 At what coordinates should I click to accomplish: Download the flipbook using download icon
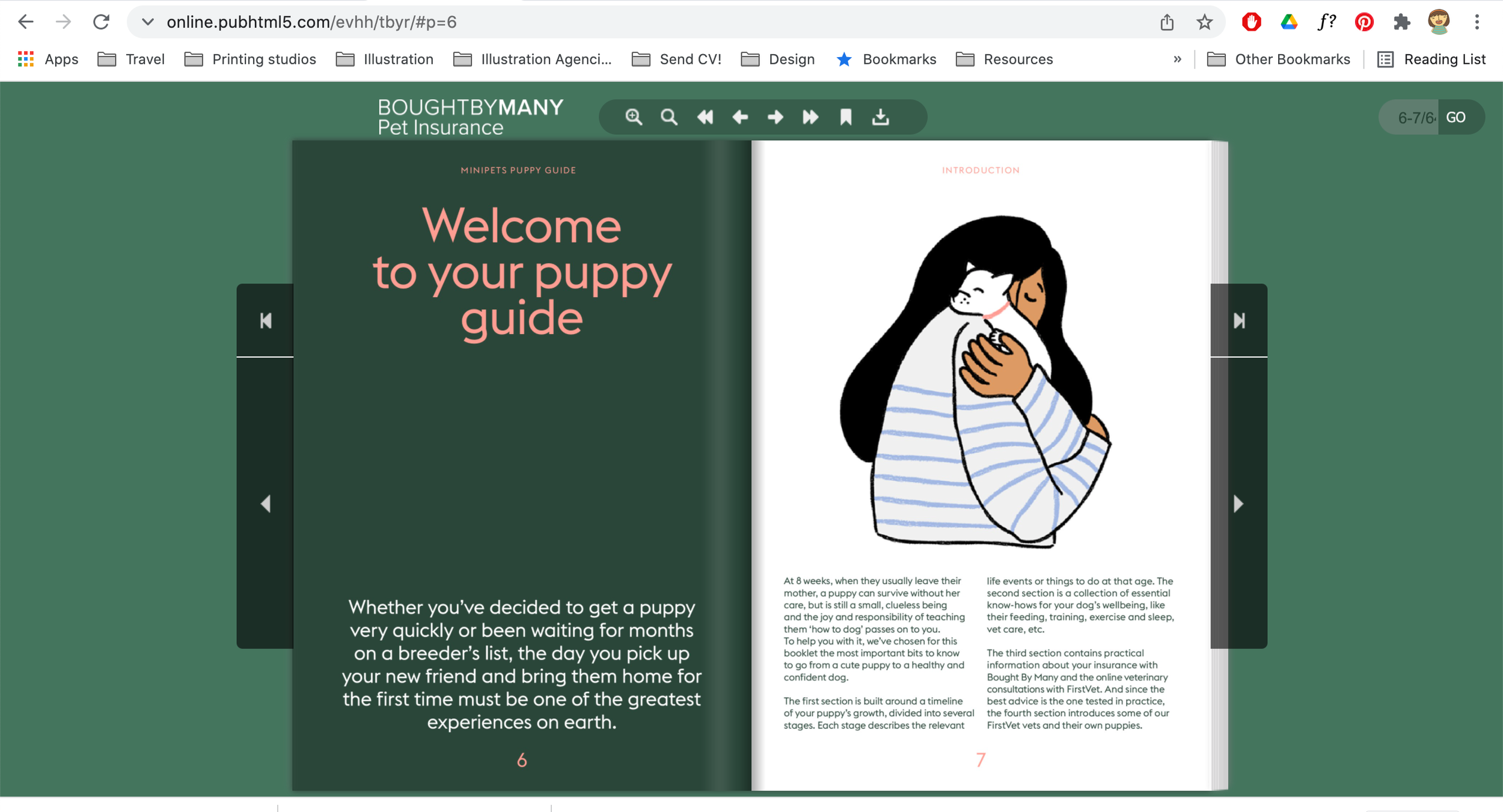pyautogui.click(x=881, y=117)
